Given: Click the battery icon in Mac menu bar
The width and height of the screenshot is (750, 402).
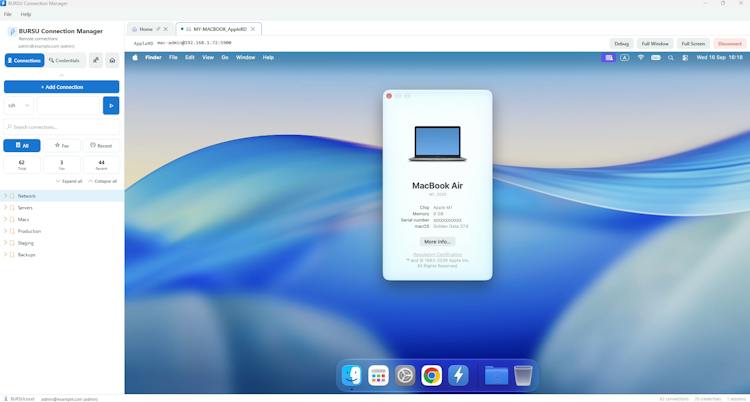Looking at the screenshot, I should tap(656, 57).
